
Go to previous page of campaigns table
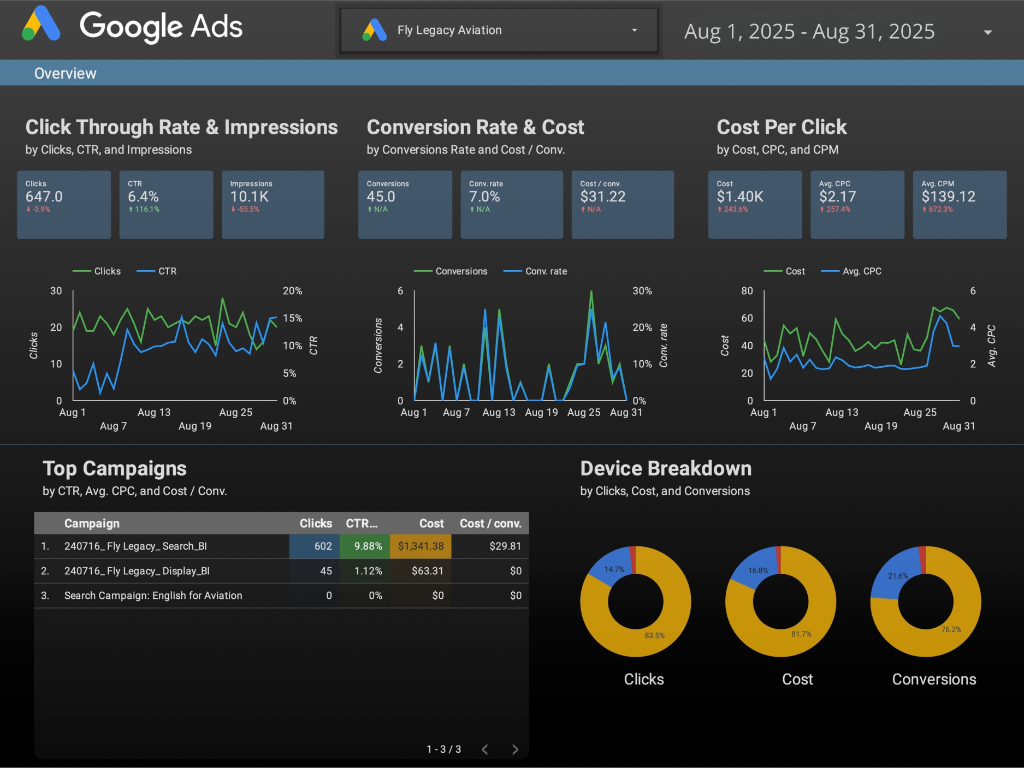[485, 749]
